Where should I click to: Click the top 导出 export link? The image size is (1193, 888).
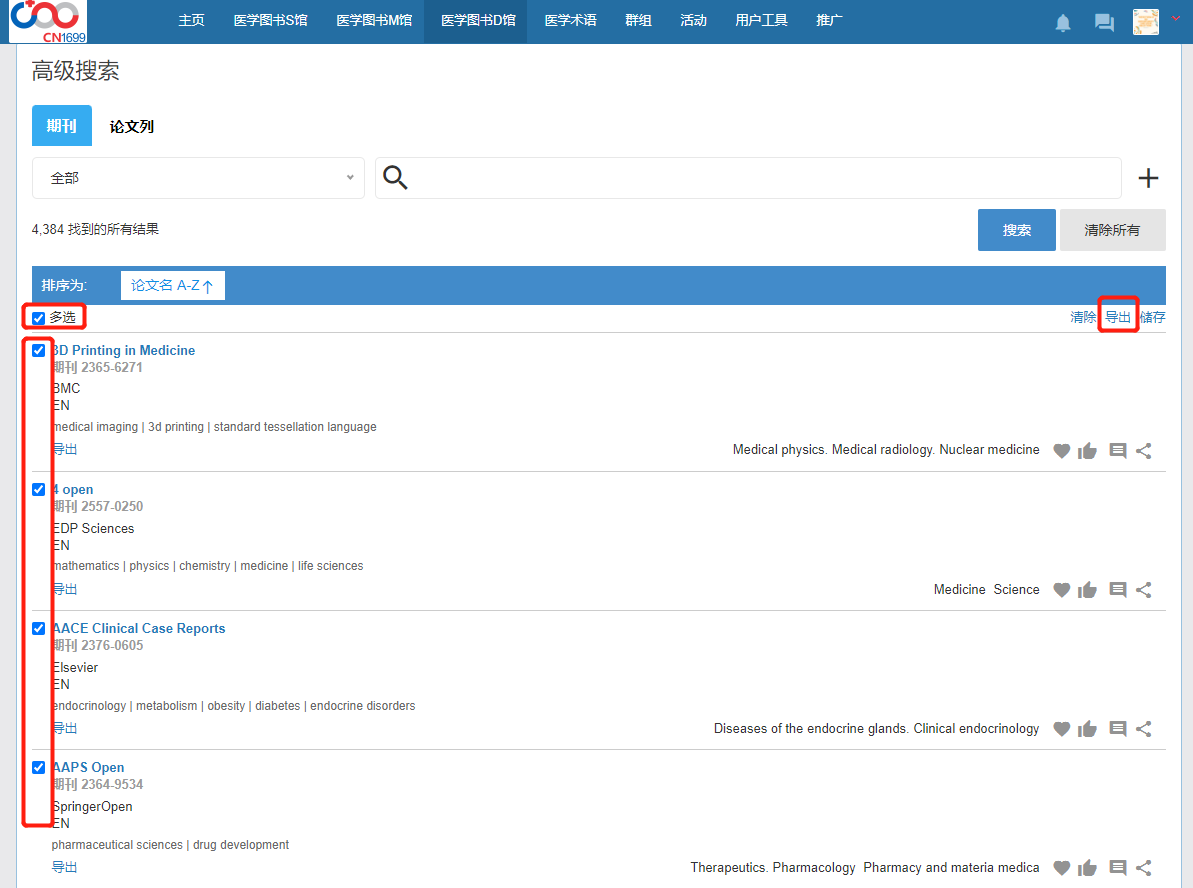point(1118,317)
